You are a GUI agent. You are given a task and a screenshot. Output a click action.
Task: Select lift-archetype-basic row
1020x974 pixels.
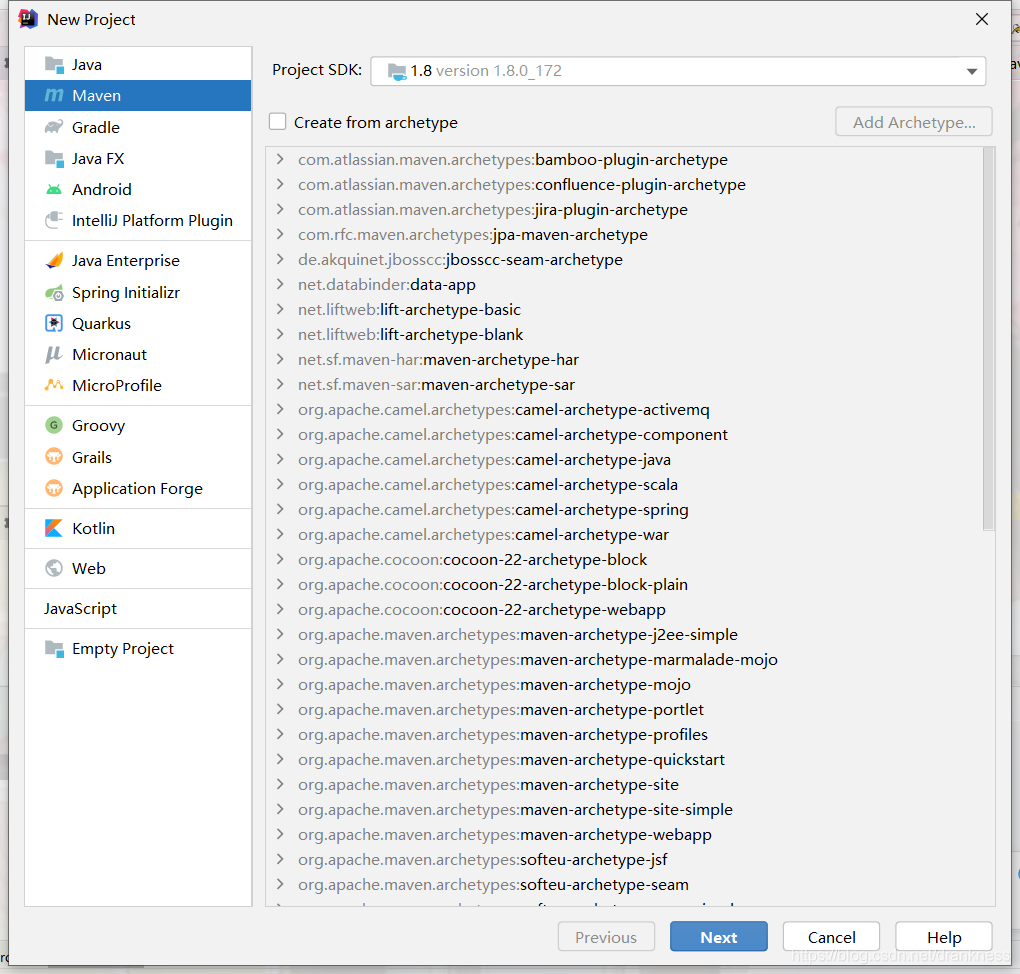[x=624, y=310]
